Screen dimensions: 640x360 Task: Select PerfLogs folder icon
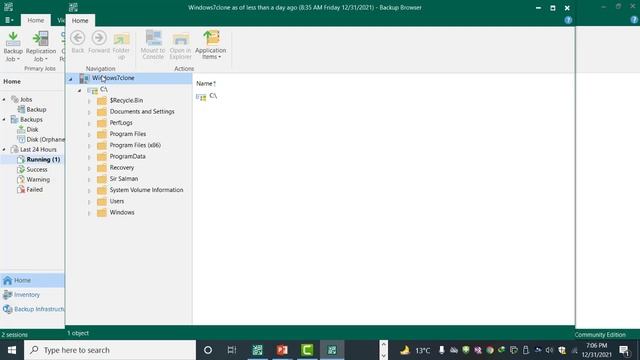(102, 123)
